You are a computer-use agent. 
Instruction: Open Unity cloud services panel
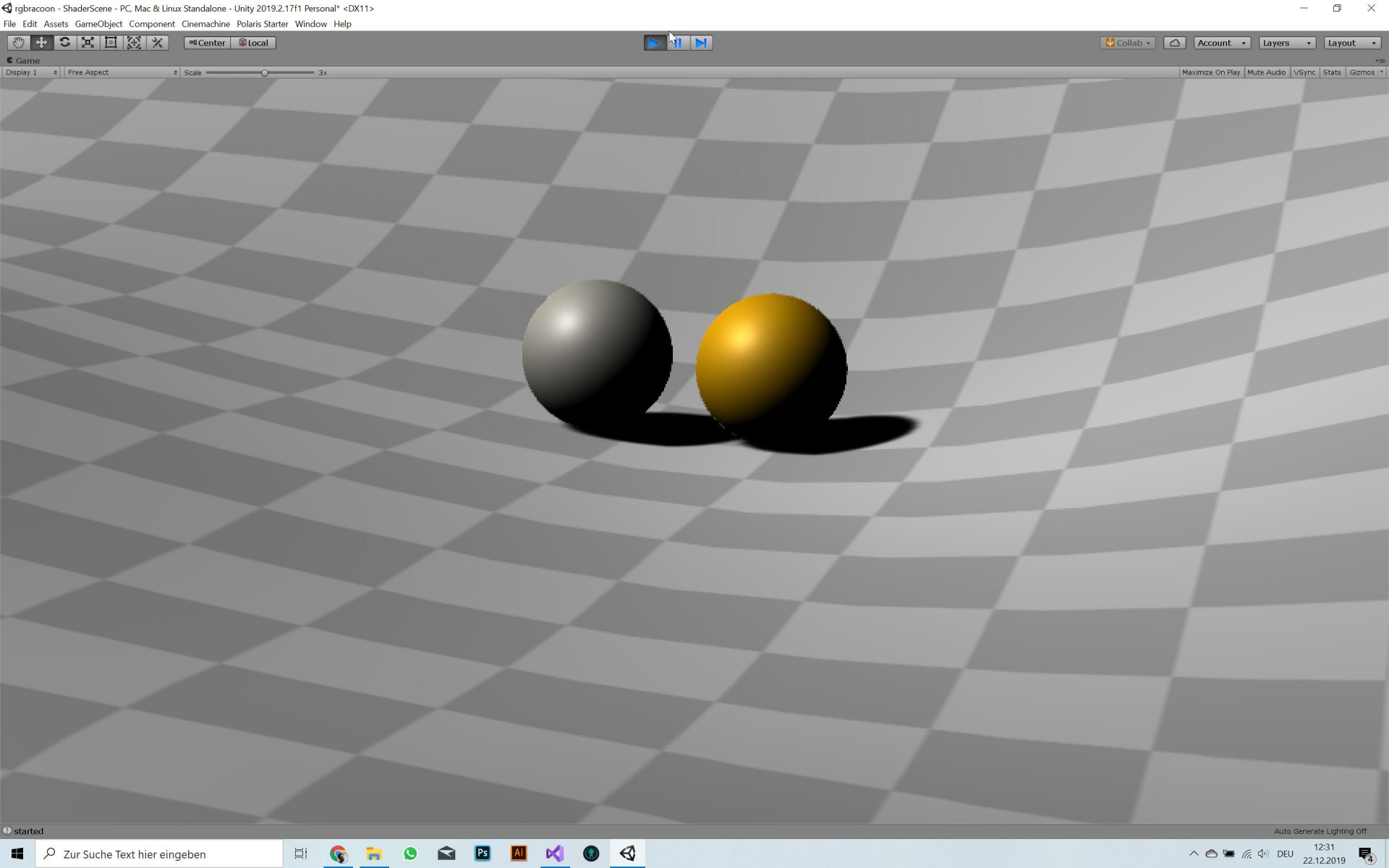click(1174, 43)
